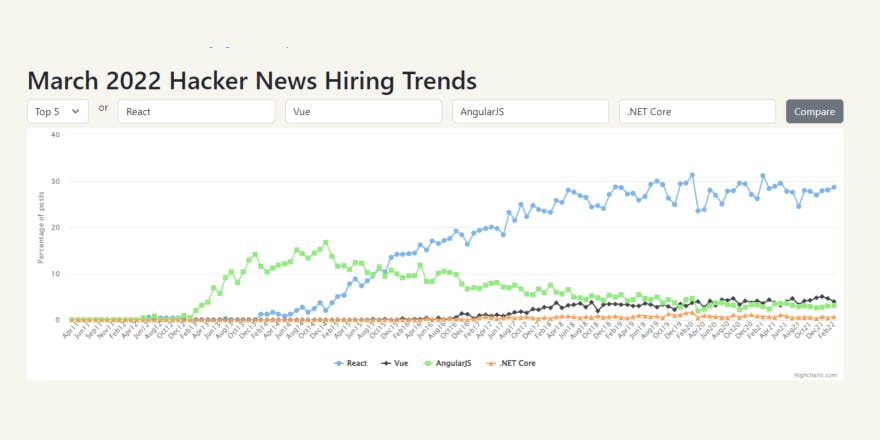Select the last React data point Feb22
The height and width of the screenshot is (440, 880).
pos(833,187)
